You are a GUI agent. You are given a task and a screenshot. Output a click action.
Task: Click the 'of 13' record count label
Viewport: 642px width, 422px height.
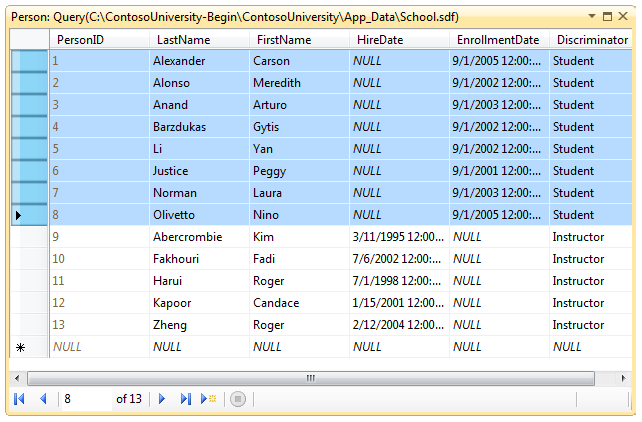click(129, 399)
